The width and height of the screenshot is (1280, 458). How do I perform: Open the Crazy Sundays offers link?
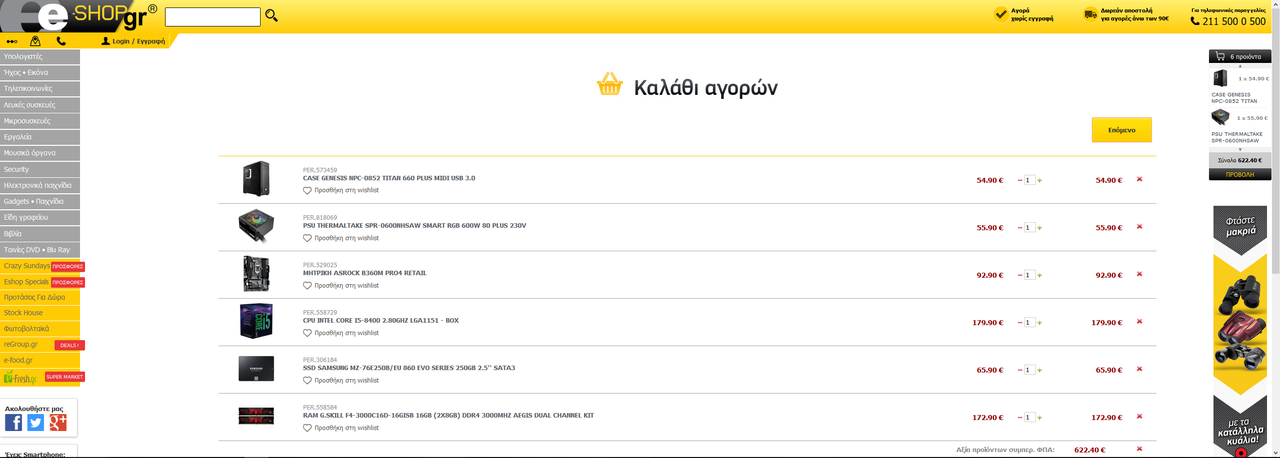pyautogui.click(x=42, y=266)
